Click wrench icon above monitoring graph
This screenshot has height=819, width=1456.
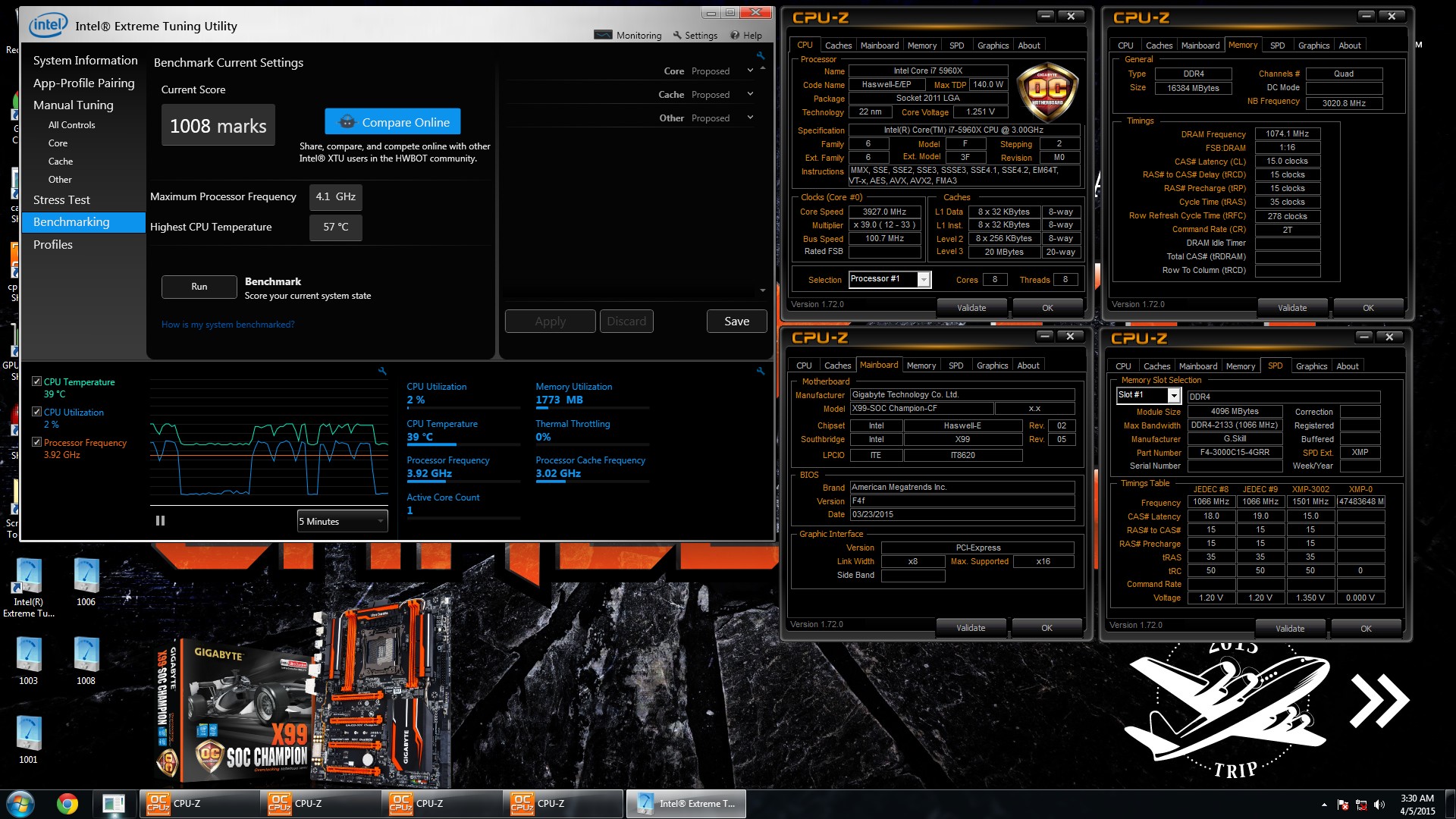[382, 371]
